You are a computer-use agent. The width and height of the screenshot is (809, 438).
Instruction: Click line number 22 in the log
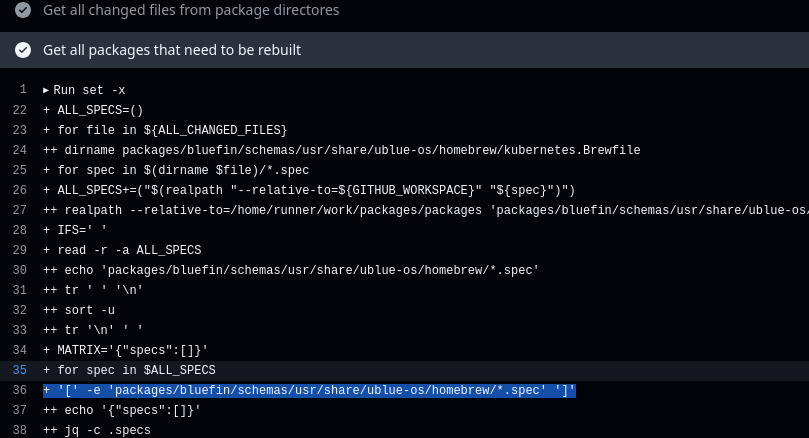(x=20, y=110)
